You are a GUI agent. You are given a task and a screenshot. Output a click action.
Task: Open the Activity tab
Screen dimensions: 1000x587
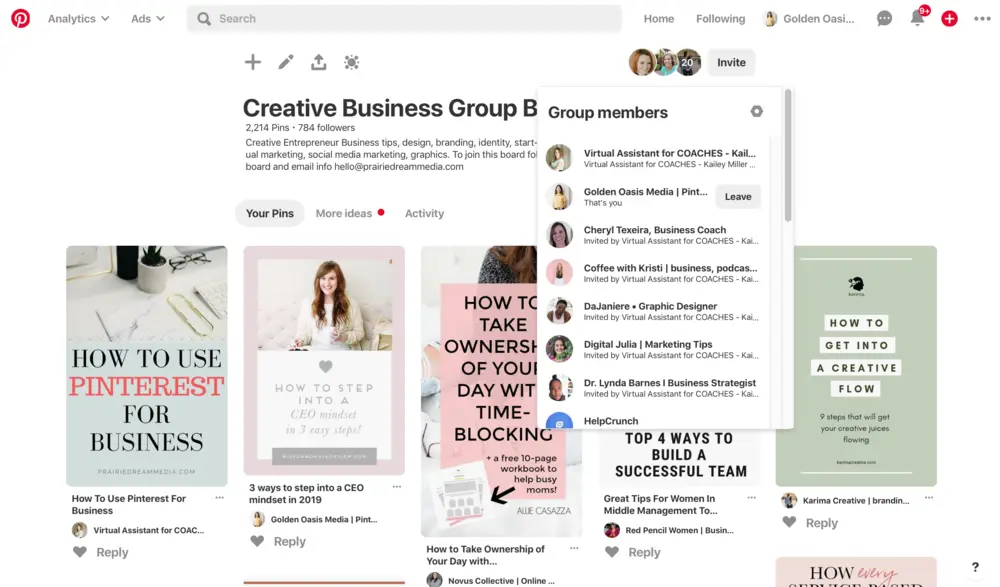coord(424,213)
